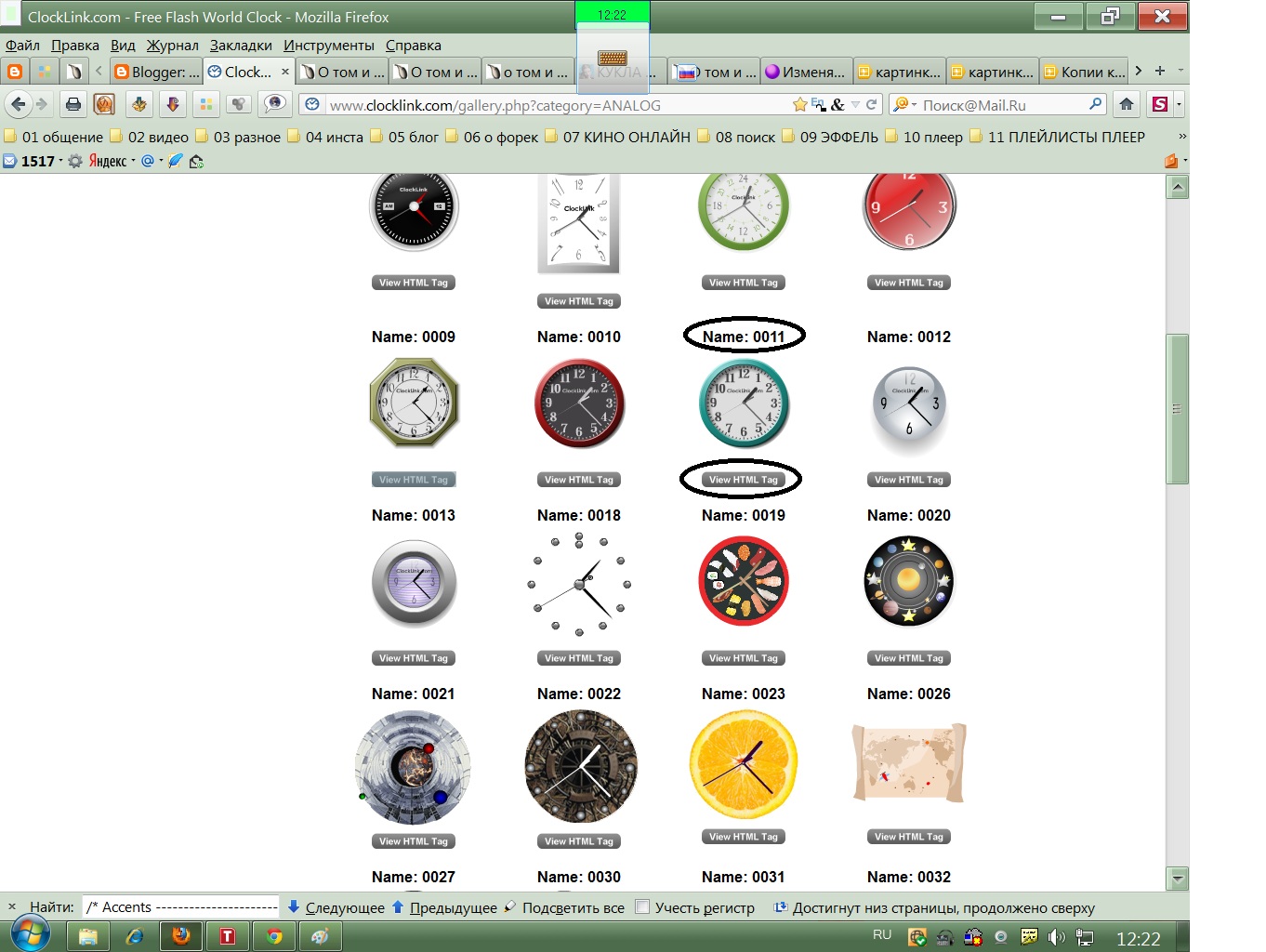Viewport: 1266px width, 952px height.
Task: Click View HTML Tag under clock 0023
Action: tap(744, 658)
